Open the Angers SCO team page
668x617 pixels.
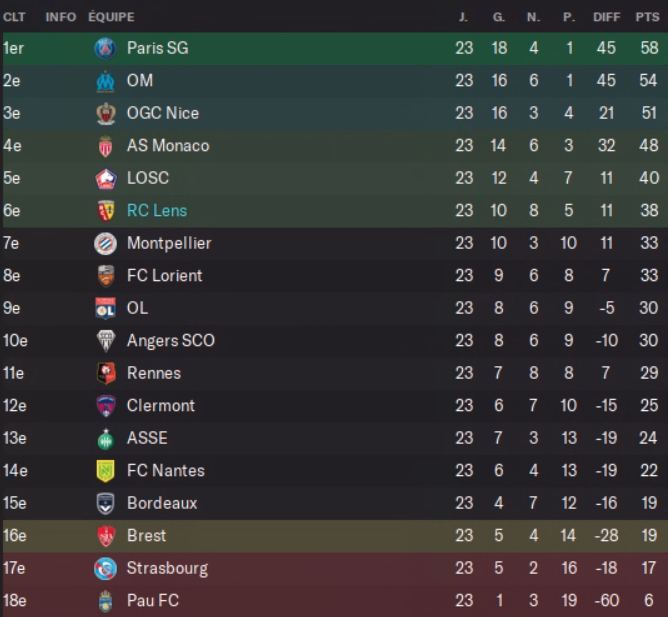171,341
